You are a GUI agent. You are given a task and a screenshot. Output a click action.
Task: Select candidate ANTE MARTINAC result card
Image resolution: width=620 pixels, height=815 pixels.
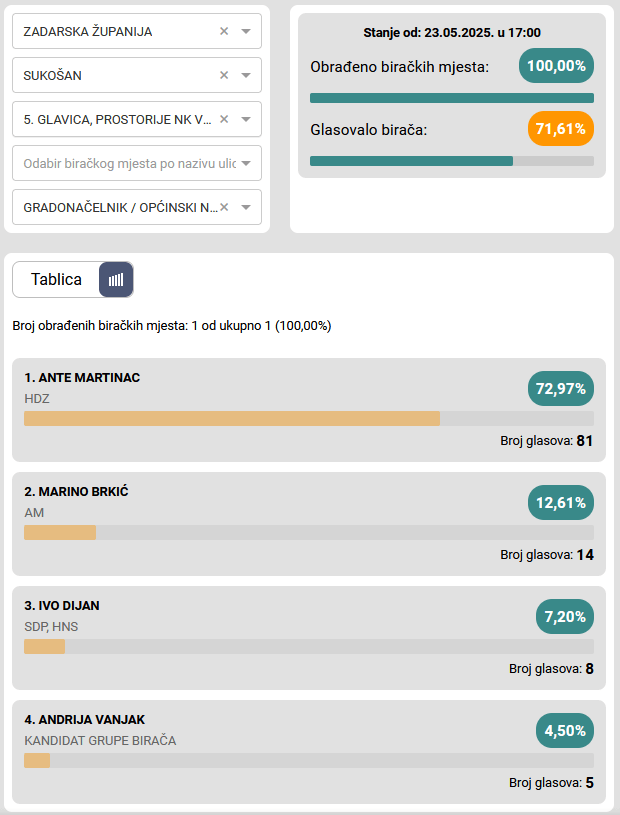(x=309, y=410)
